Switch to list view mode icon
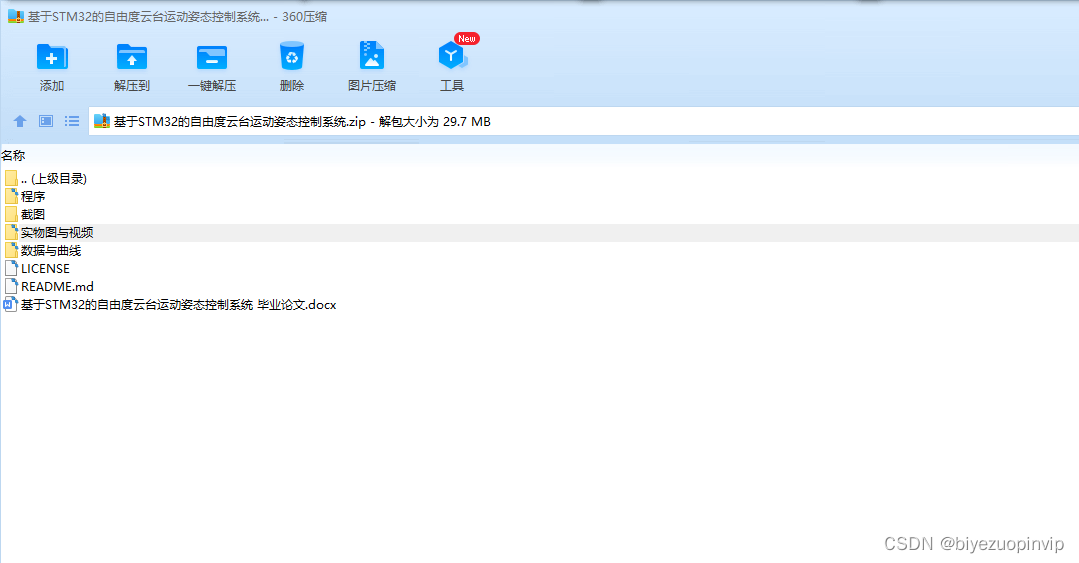Screen dimensions: 1079x563 click(x=72, y=121)
